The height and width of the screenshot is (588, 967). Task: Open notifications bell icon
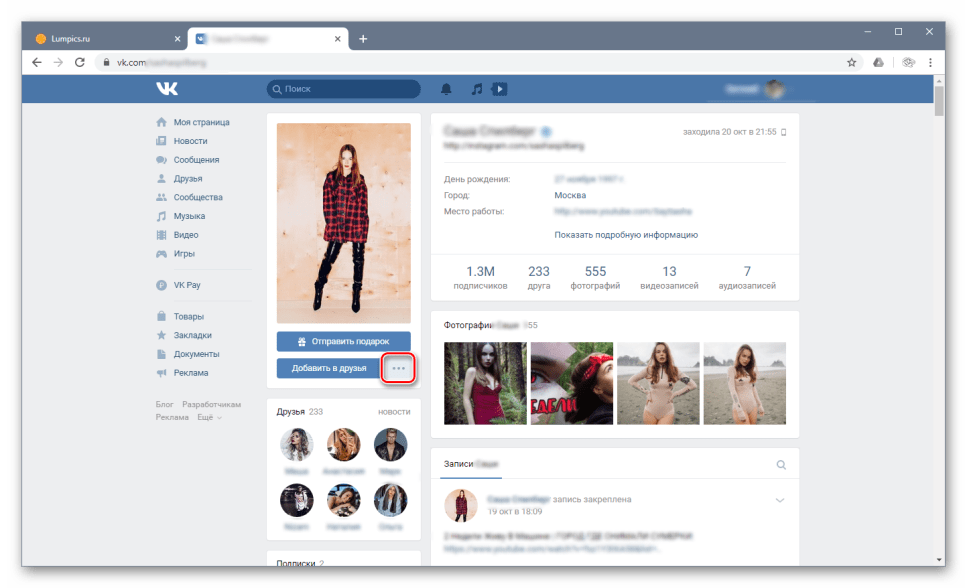click(446, 89)
